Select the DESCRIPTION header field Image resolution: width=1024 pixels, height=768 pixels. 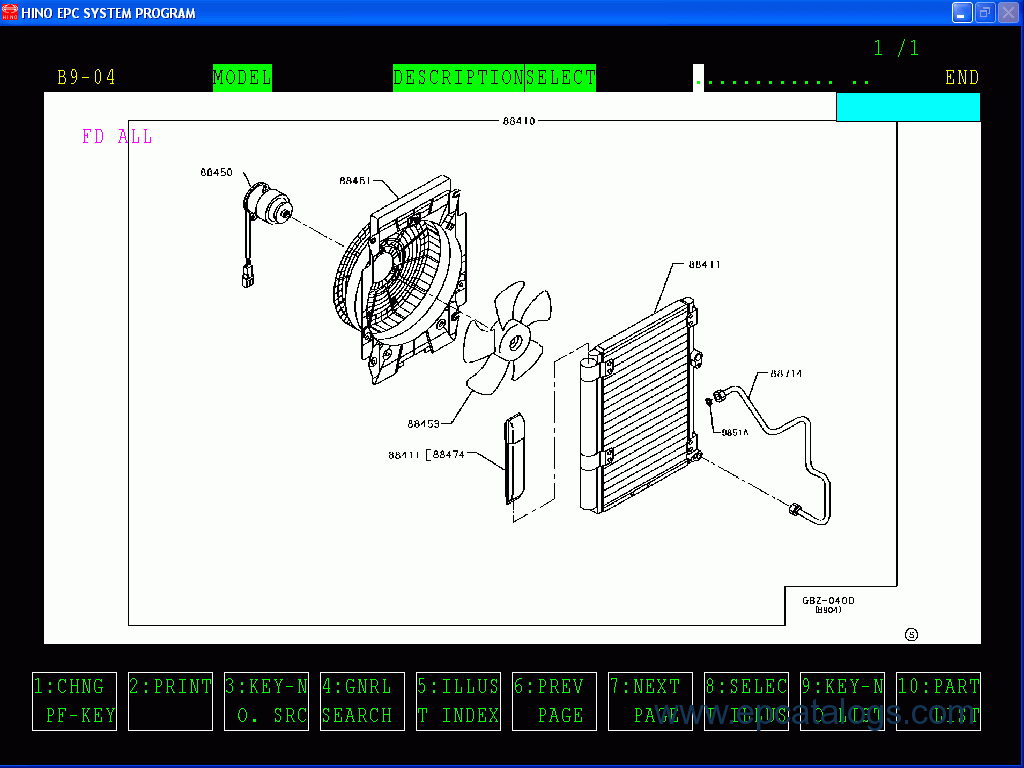tap(458, 78)
